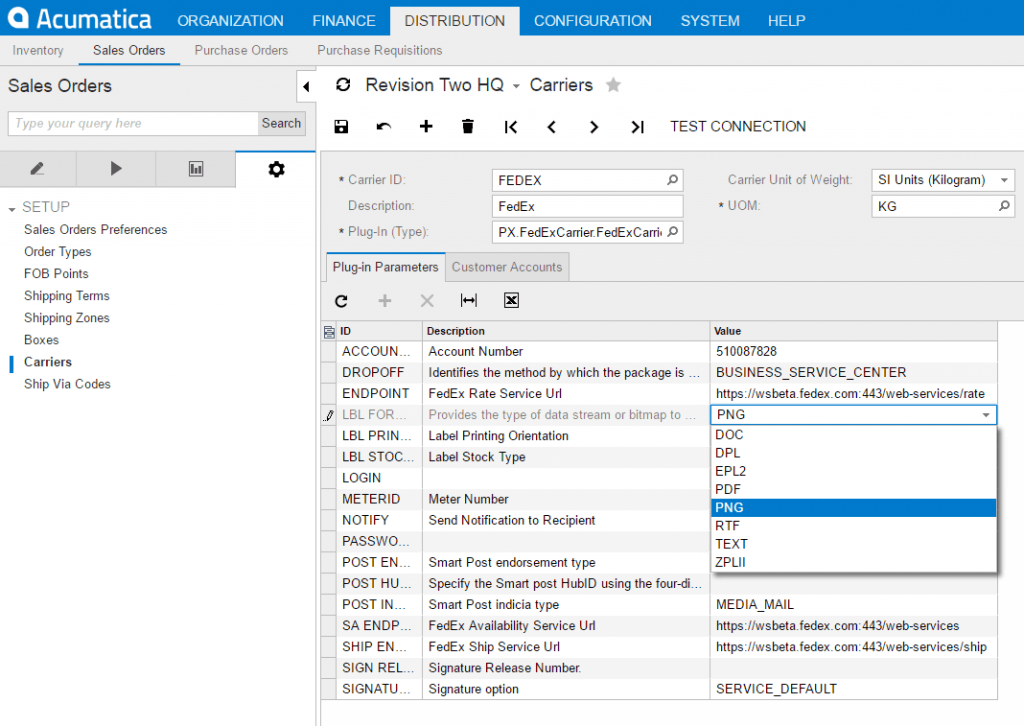The image size is (1024, 726).
Task: Switch to Purchase Orders module tab
Action: pyautogui.click(x=241, y=50)
